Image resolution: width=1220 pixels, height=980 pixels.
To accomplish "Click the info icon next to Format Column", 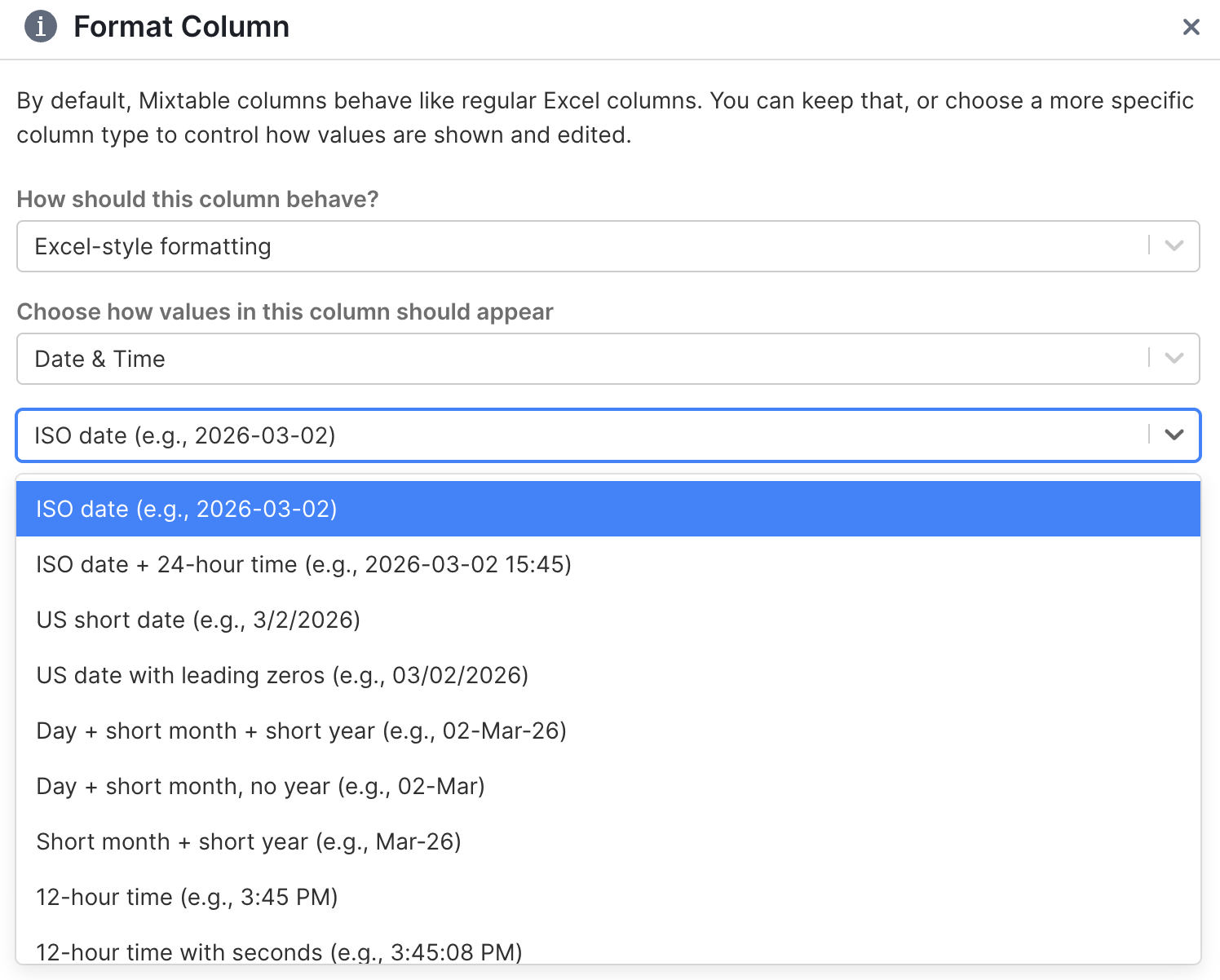I will tap(40, 27).
